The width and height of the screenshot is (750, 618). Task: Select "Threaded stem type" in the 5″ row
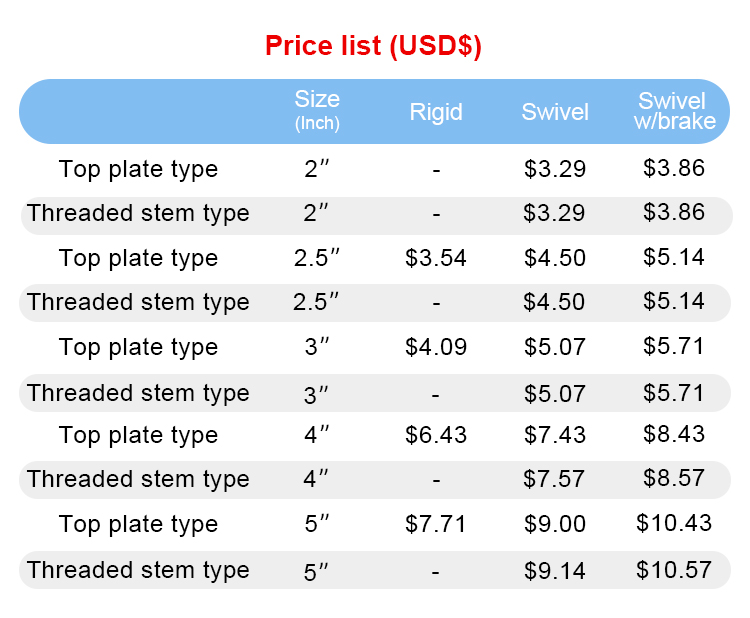[x=138, y=570]
